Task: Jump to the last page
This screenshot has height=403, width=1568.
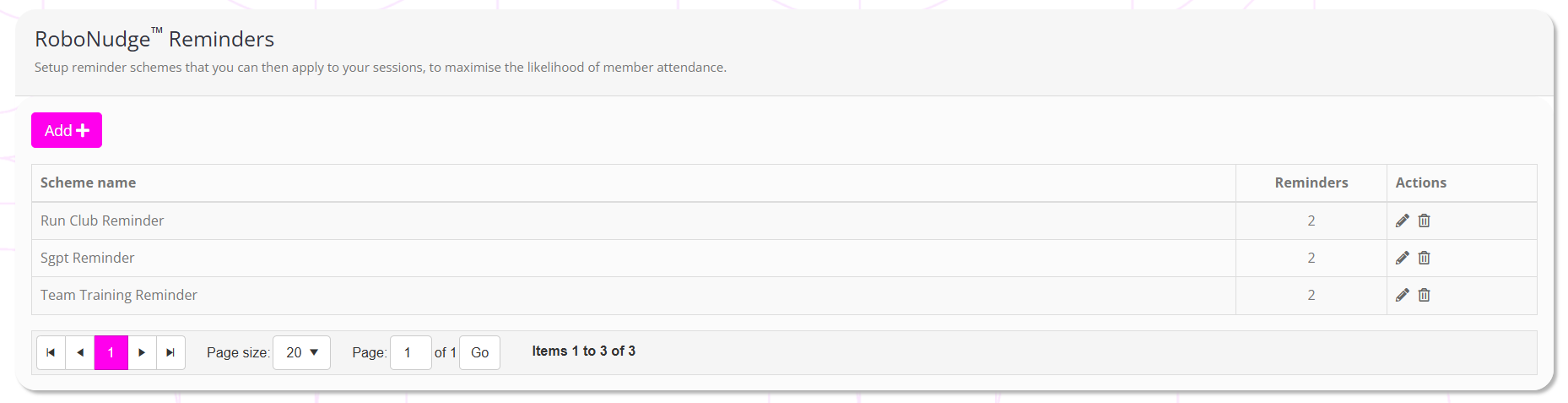Action: 170,352
